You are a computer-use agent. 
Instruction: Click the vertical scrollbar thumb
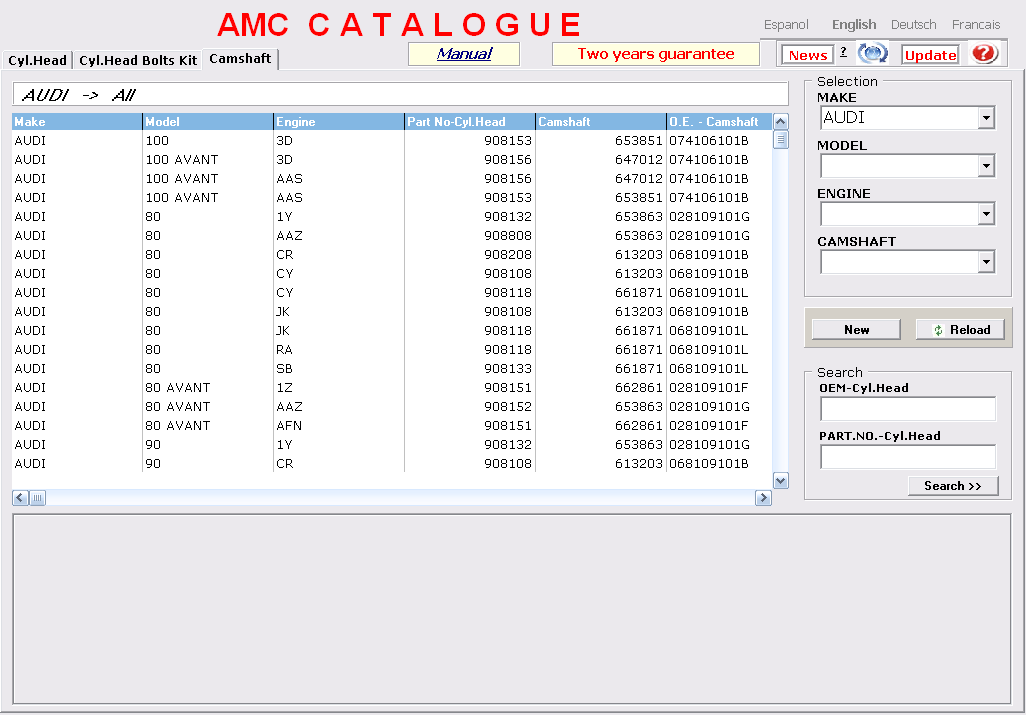(x=781, y=139)
